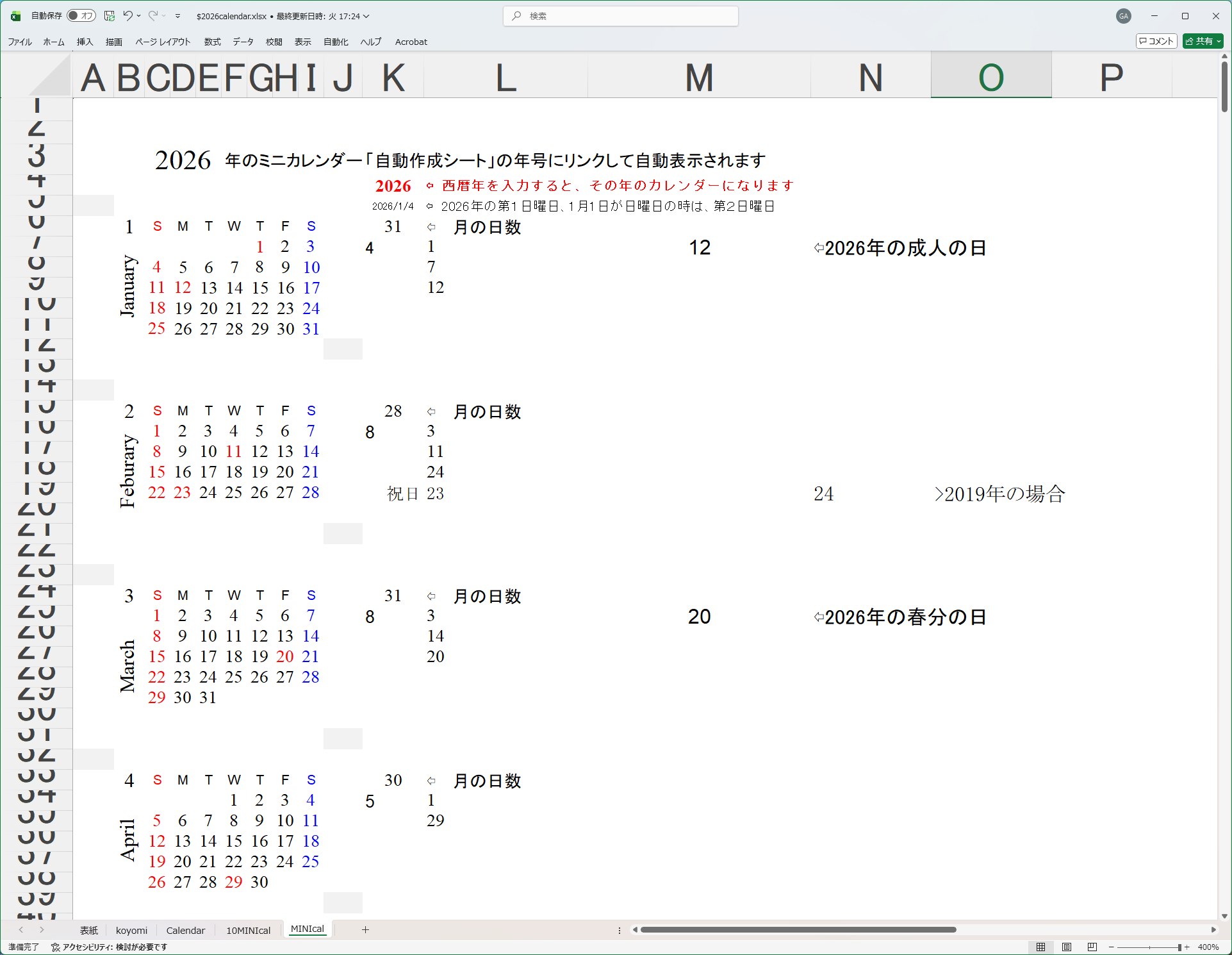Viewport: 1232px width, 955px height.
Task: Open the 数式 ribbon tab
Action: tap(212, 42)
